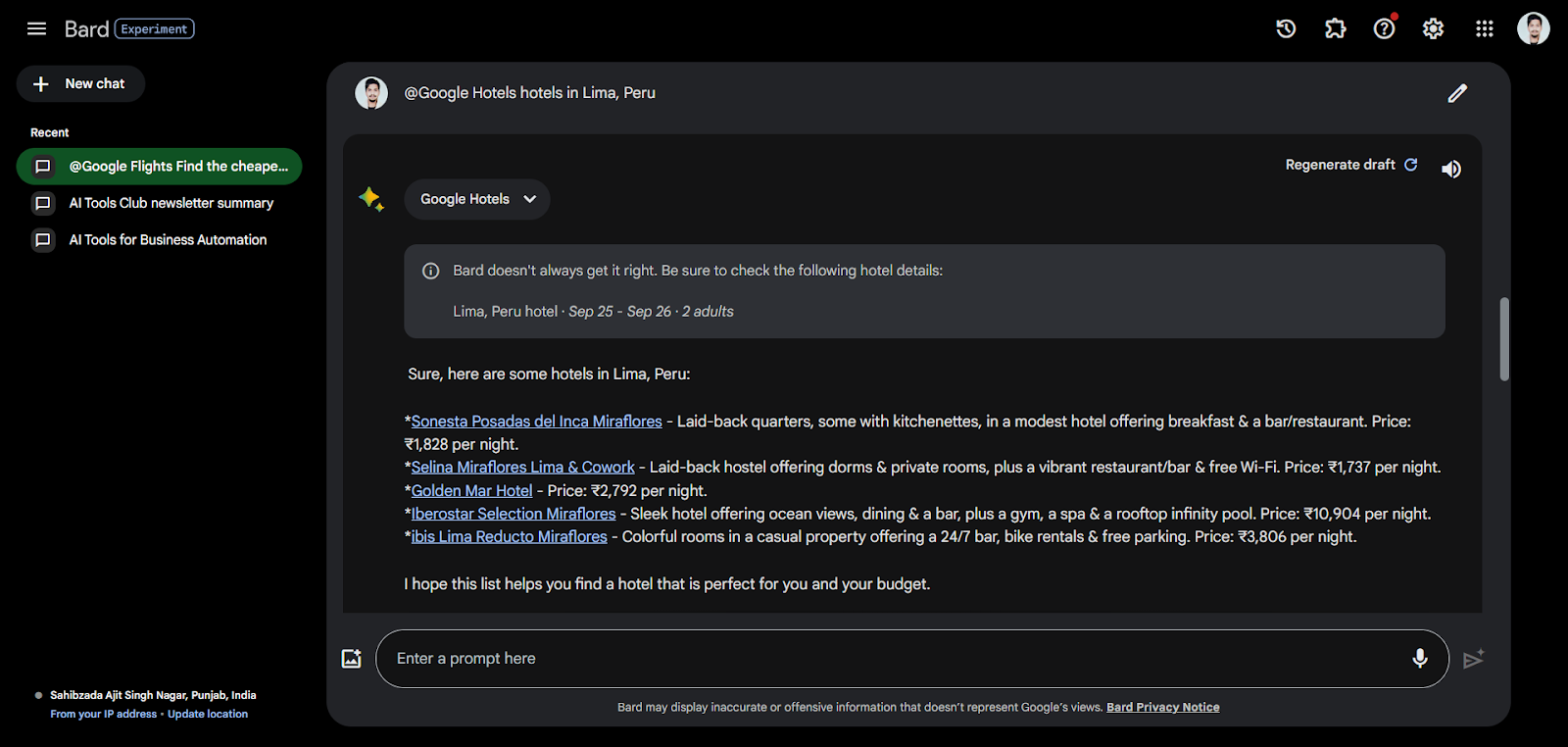Open the settings gear icon
This screenshot has width=1568, height=747.
click(1433, 28)
